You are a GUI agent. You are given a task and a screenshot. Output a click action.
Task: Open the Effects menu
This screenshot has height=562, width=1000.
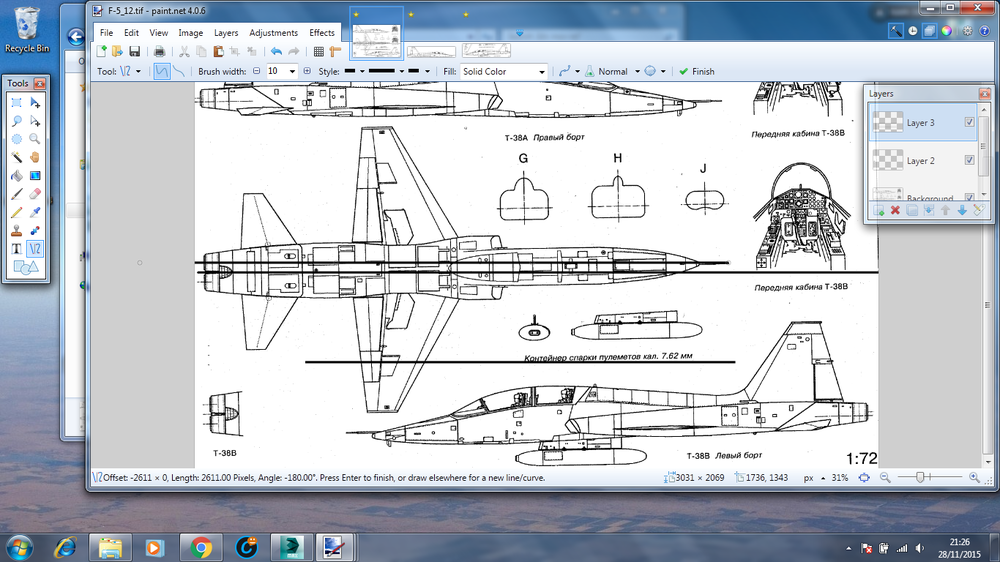[x=322, y=33]
